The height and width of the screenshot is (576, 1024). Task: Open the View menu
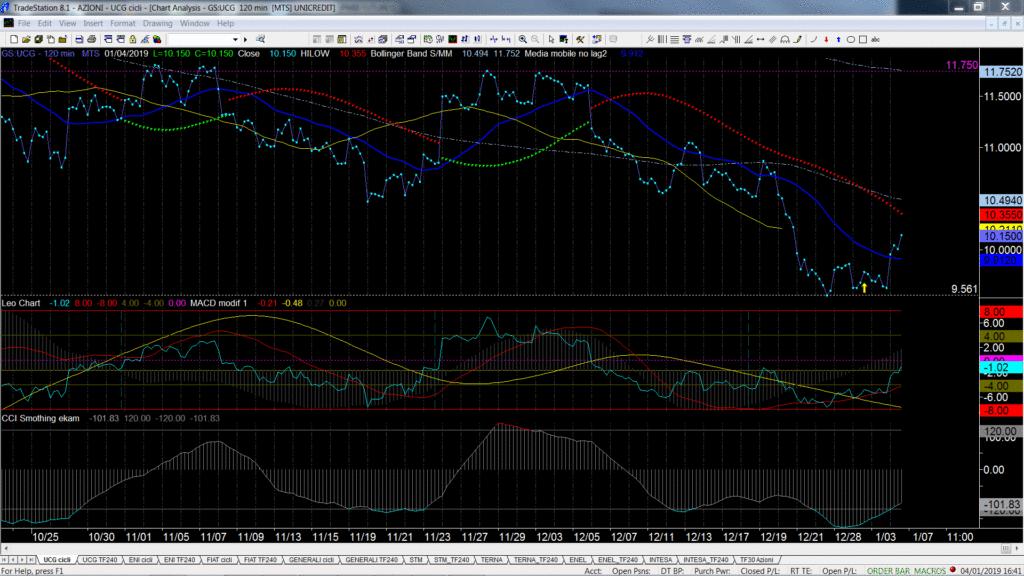(67, 23)
